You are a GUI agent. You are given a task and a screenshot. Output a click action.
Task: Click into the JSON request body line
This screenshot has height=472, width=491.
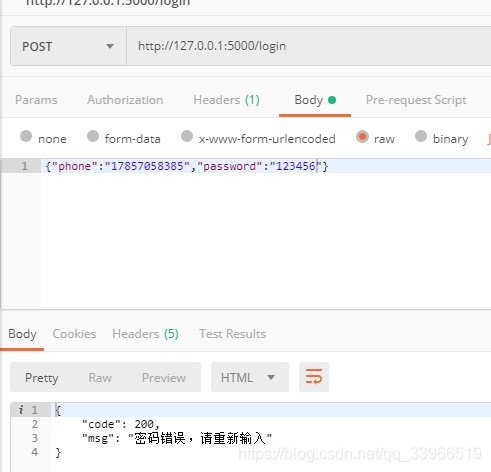(x=266, y=166)
